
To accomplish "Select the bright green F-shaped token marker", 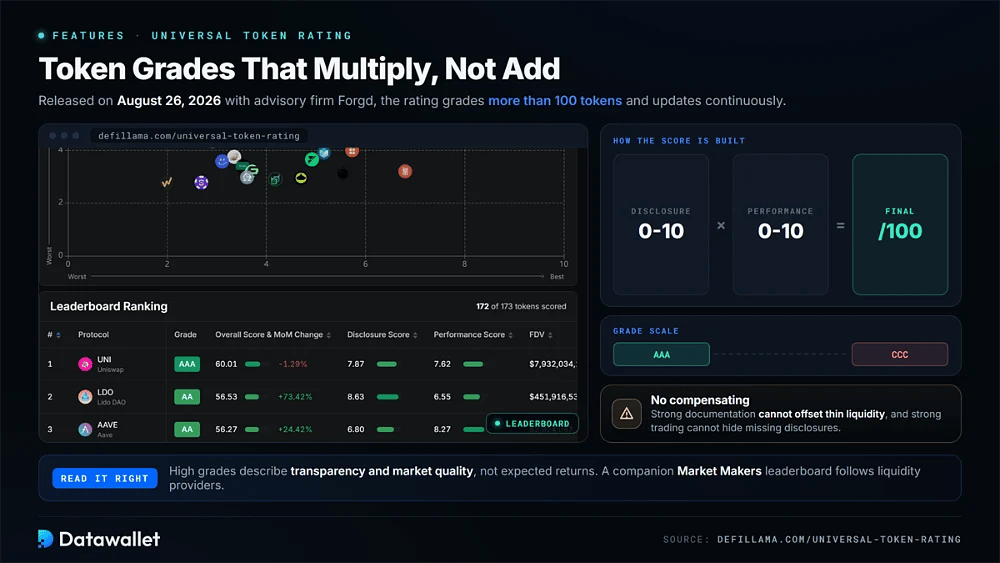I will 311,159.
